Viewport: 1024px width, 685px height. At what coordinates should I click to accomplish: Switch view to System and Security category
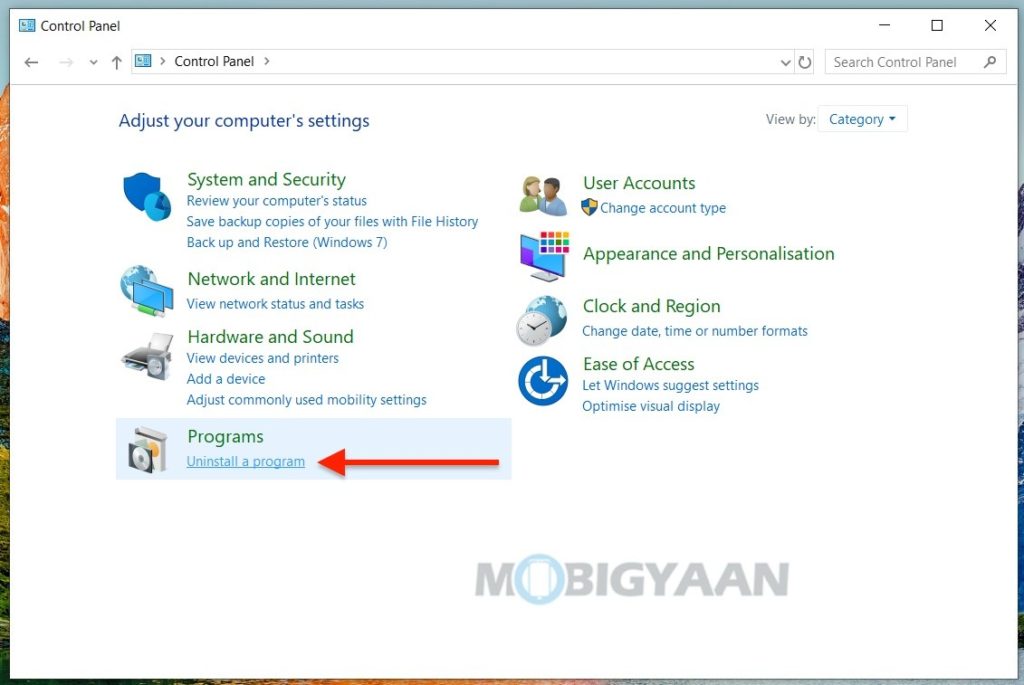click(266, 179)
